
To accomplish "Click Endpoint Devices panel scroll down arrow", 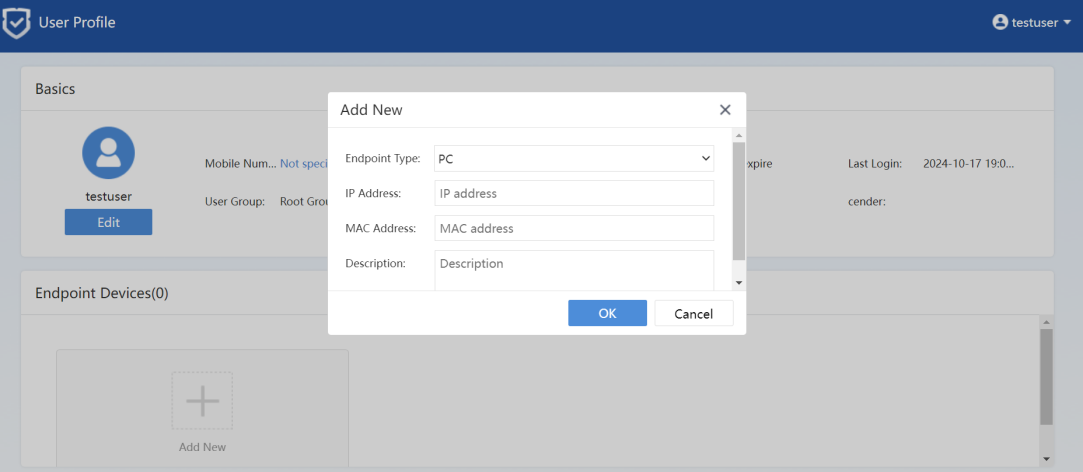I will 1046,459.
